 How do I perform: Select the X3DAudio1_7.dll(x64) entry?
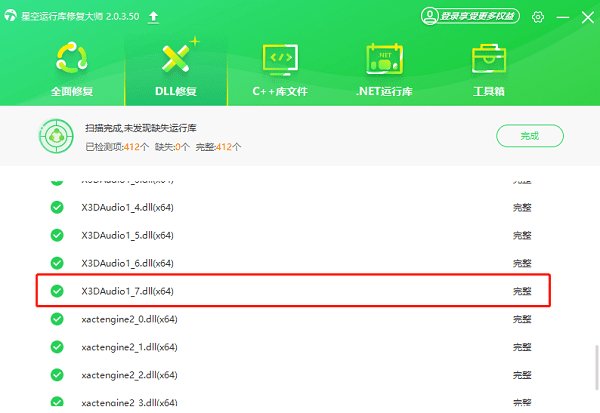[127, 291]
